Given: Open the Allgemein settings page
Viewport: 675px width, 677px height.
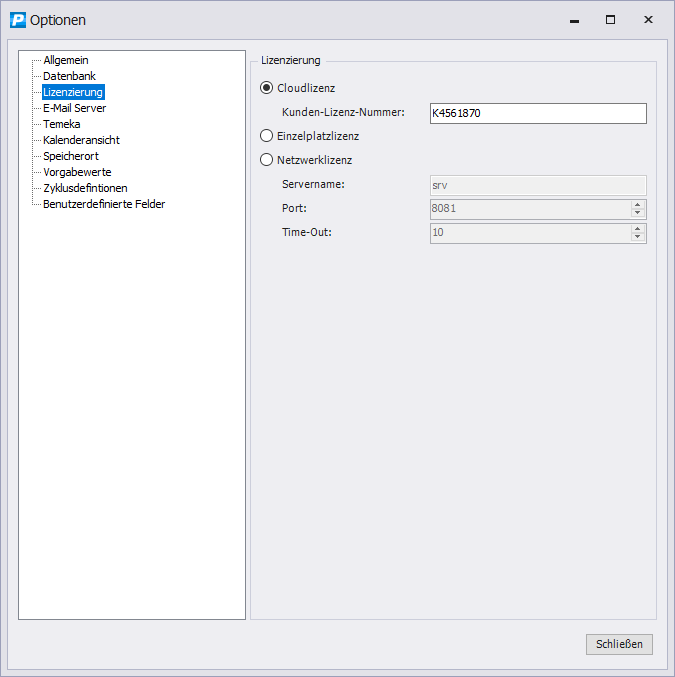Looking at the screenshot, I should tap(65, 60).
